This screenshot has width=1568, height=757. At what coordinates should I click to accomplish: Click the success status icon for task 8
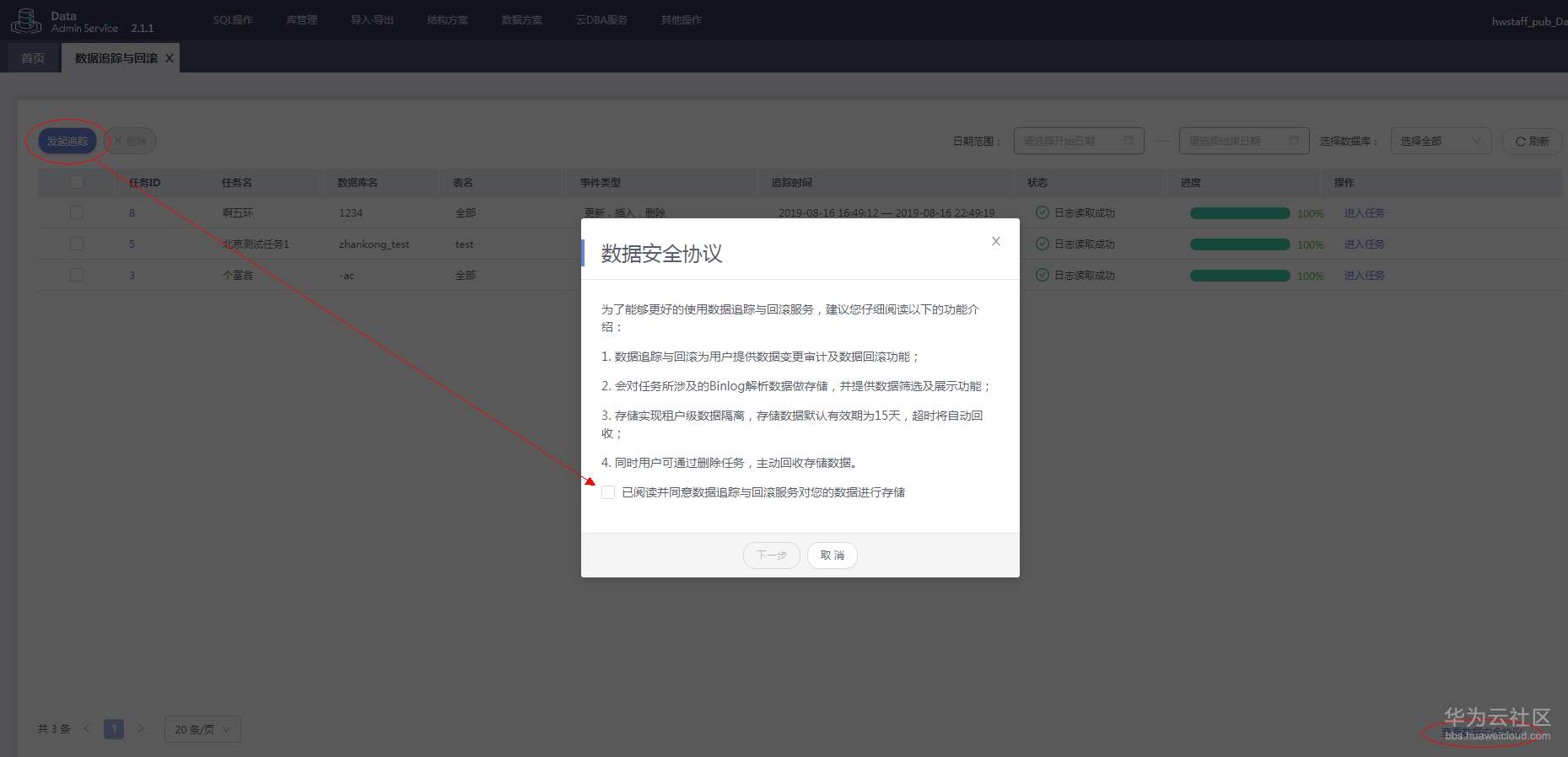pyautogui.click(x=1043, y=213)
